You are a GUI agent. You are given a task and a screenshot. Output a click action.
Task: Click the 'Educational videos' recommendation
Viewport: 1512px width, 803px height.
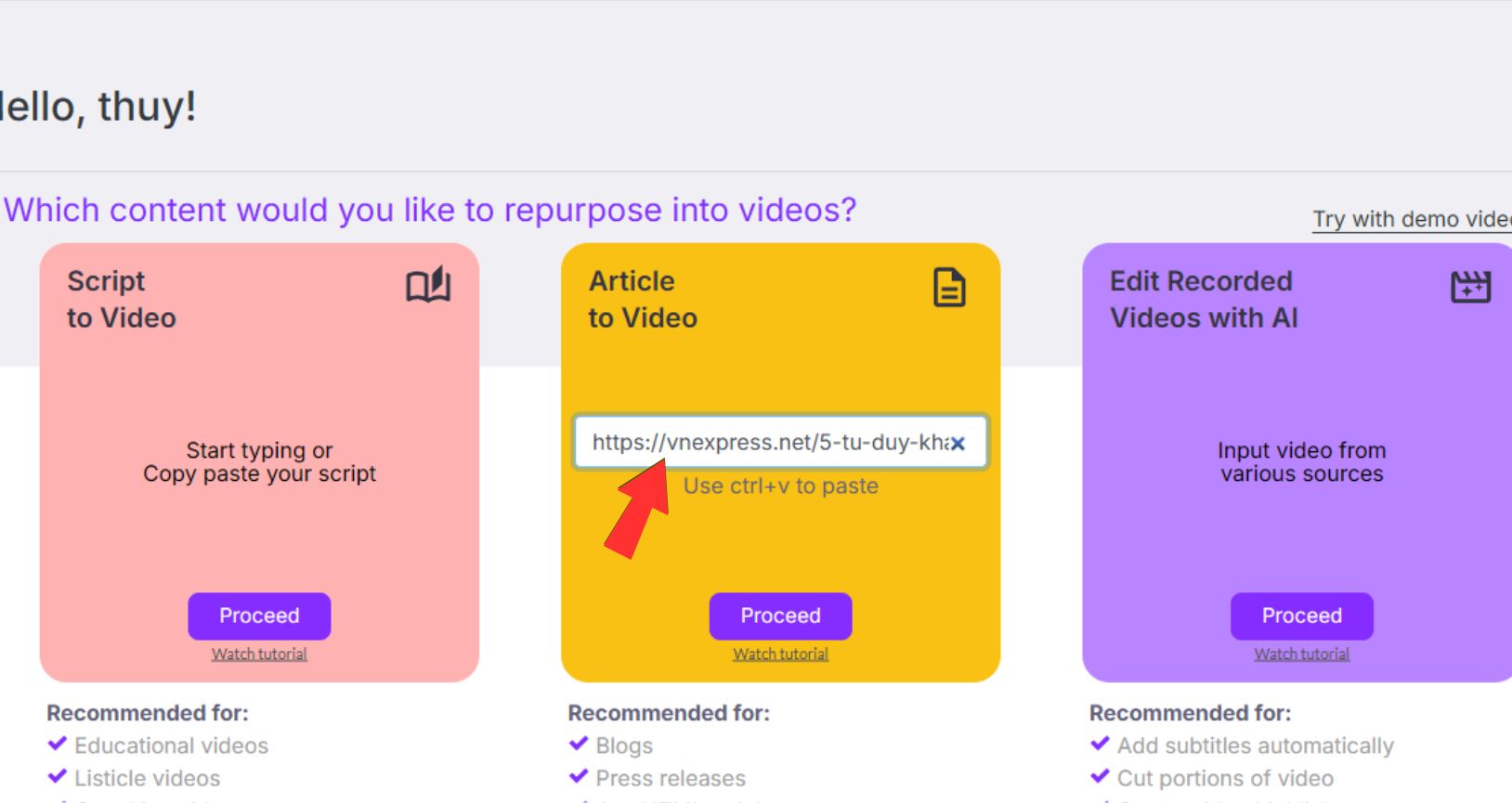point(171,745)
